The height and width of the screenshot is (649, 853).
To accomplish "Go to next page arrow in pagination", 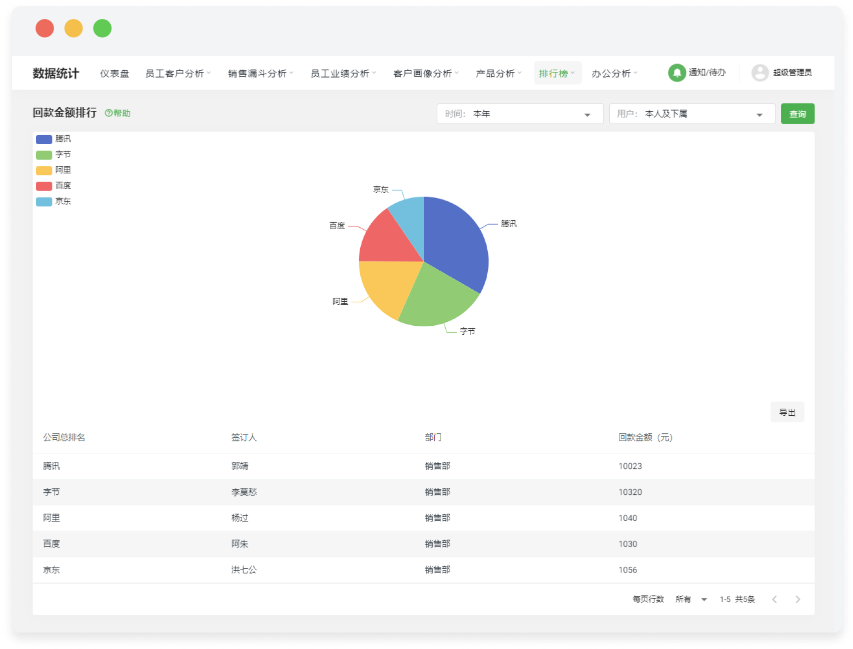I will point(798,599).
